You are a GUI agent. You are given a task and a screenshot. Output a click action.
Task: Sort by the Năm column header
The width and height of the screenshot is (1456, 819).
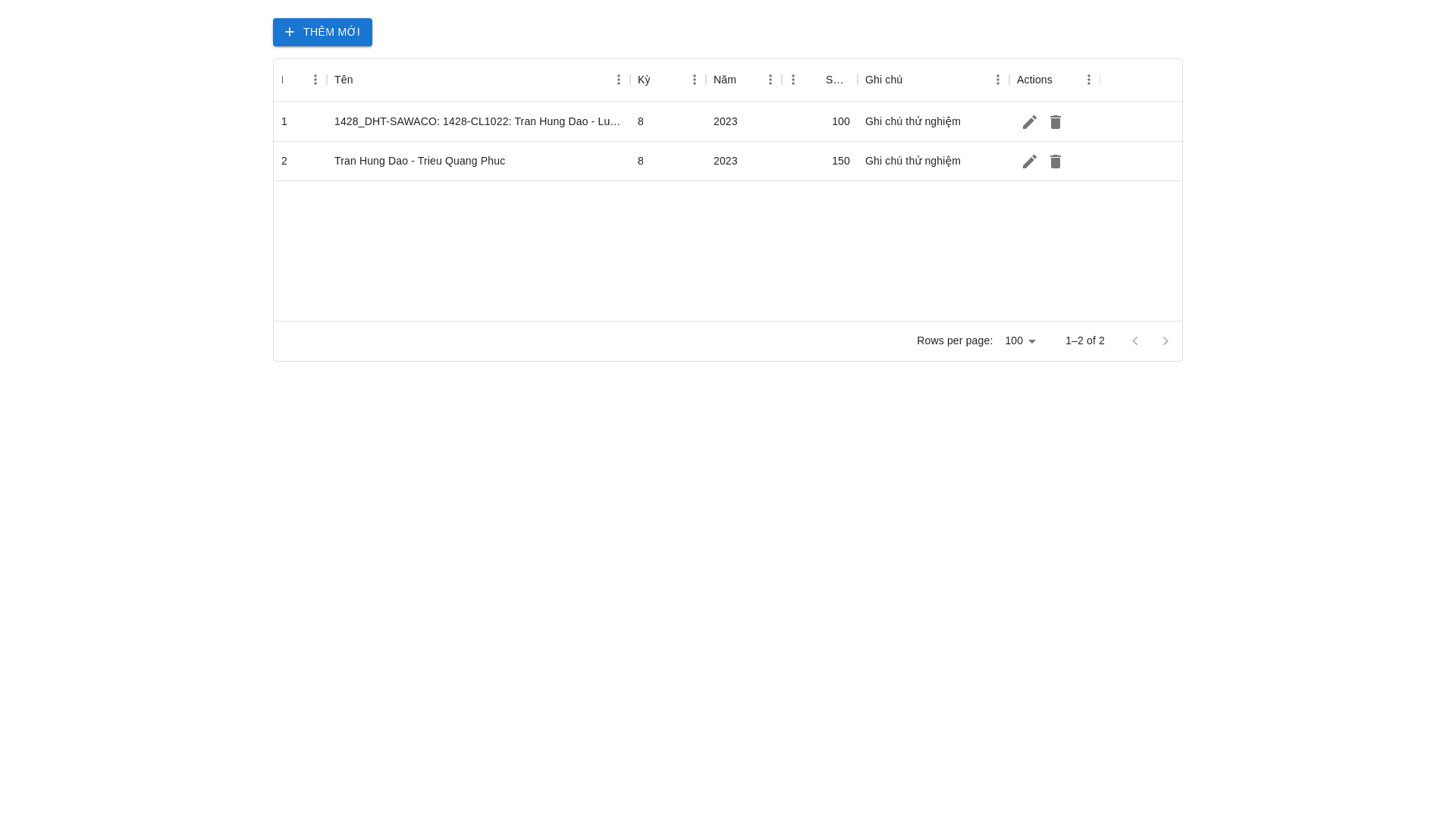pos(724,80)
